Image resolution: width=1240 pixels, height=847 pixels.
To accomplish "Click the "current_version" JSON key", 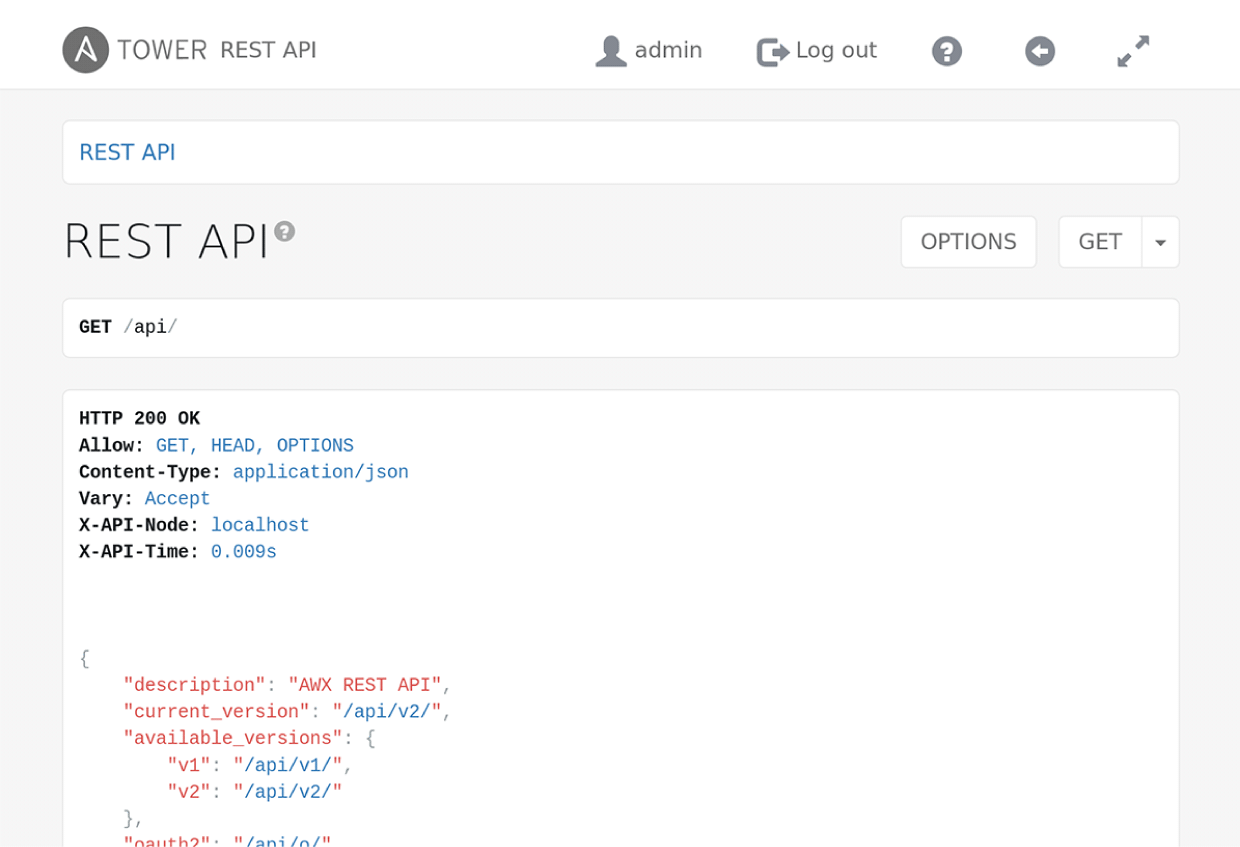I will [216, 711].
